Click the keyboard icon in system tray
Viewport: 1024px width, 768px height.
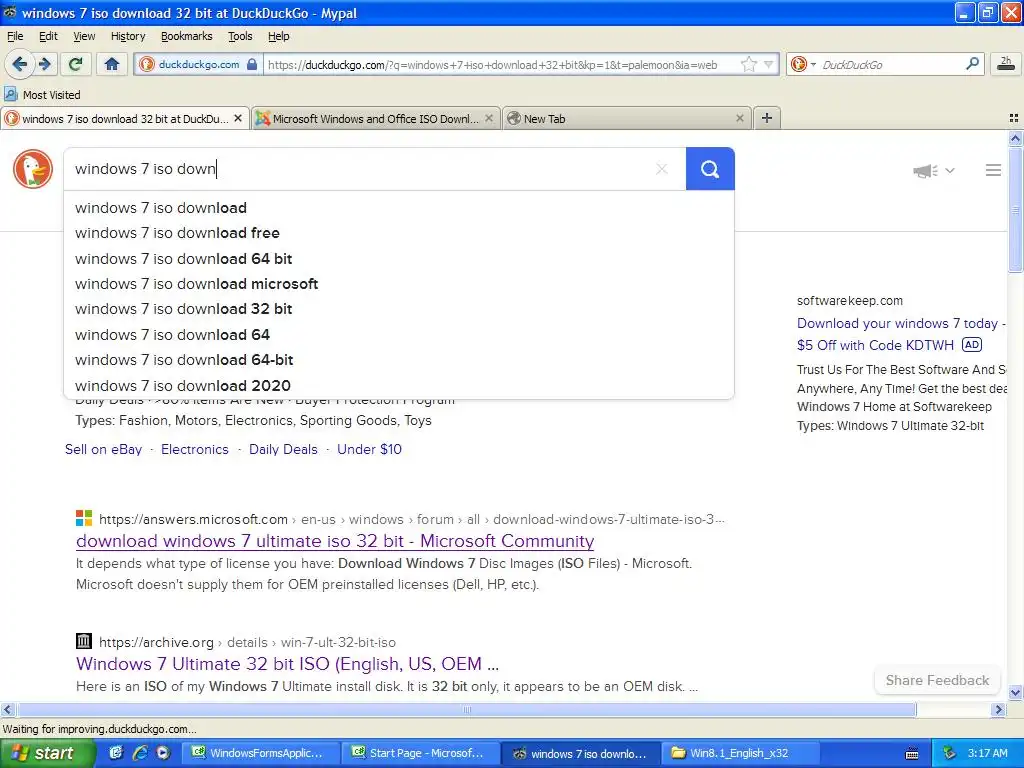coord(912,754)
